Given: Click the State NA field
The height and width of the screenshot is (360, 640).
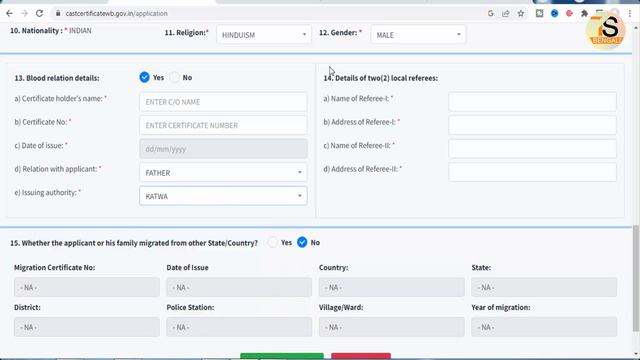Looking at the screenshot, I should (x=544, y=287).
